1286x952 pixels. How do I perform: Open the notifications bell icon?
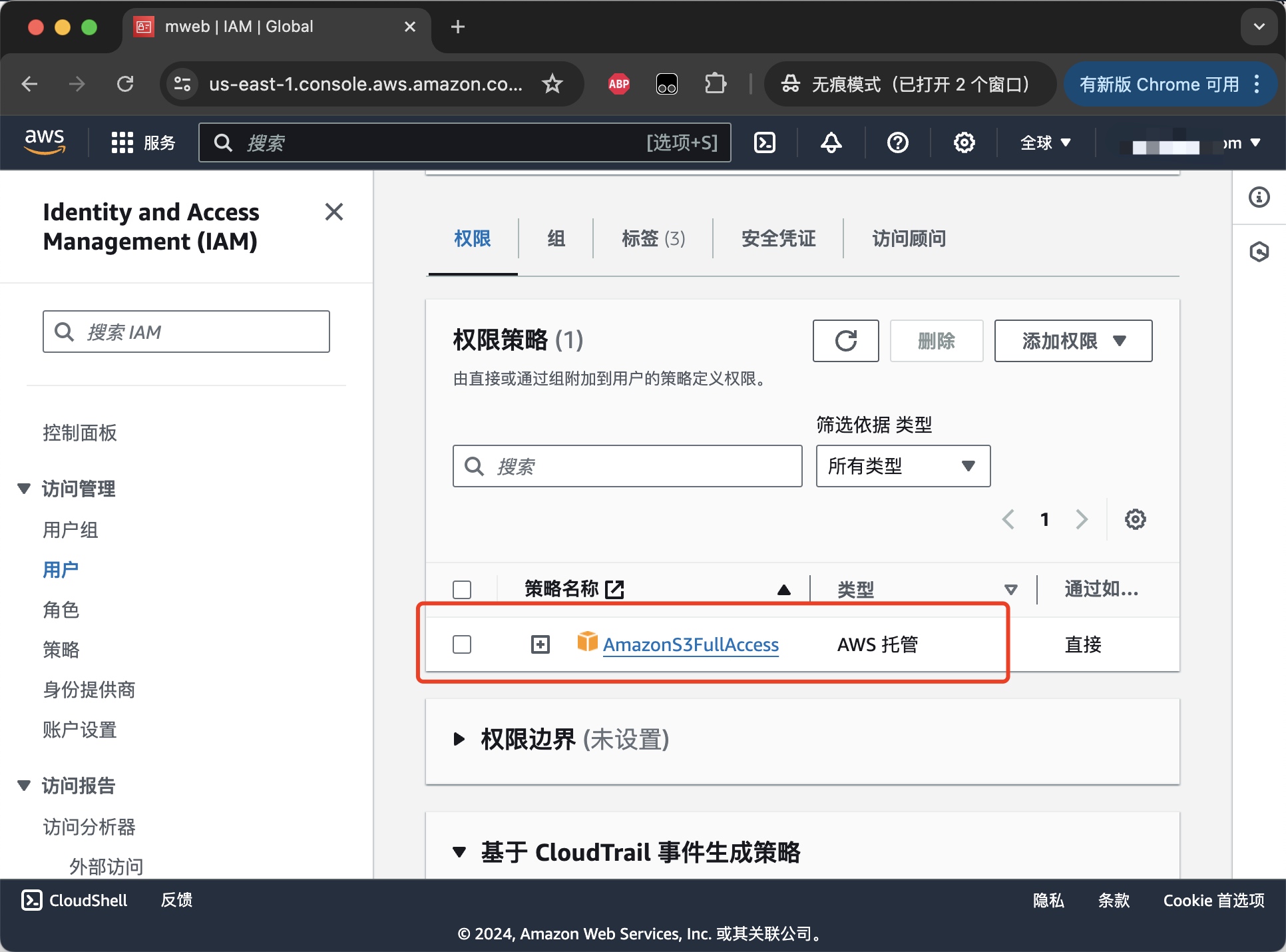click(831, 142)
